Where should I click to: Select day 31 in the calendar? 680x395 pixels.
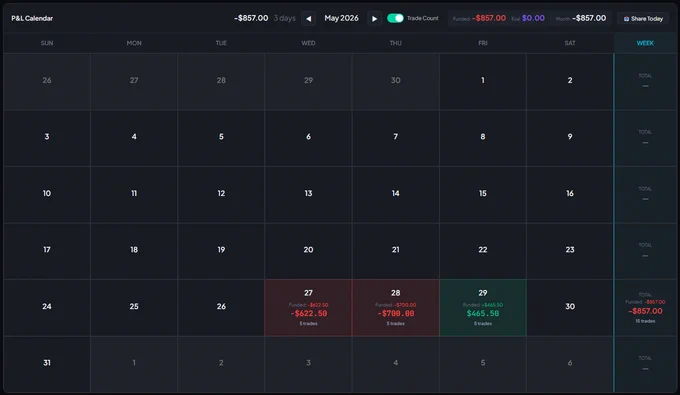click(x=47, y=364)
